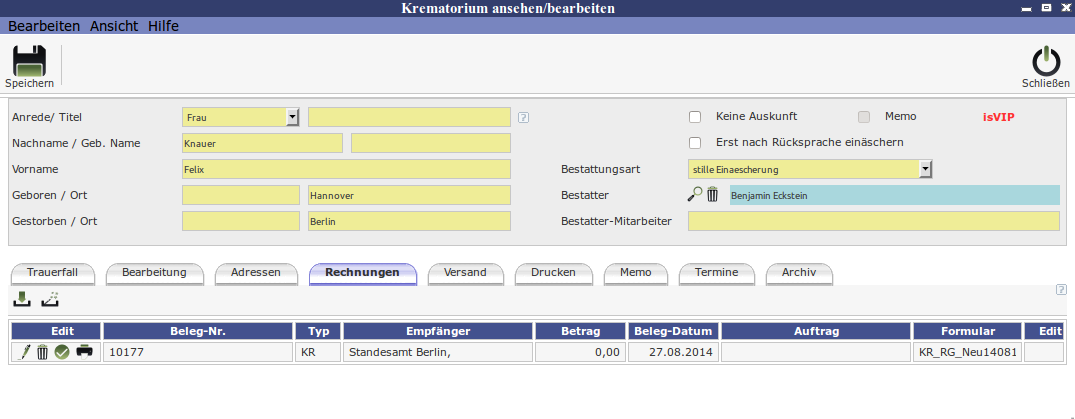This screenshot has height=419, width=1075.
Task: Click the green checkmark icon for invoice 10177
Action: [x=62, y=351]
